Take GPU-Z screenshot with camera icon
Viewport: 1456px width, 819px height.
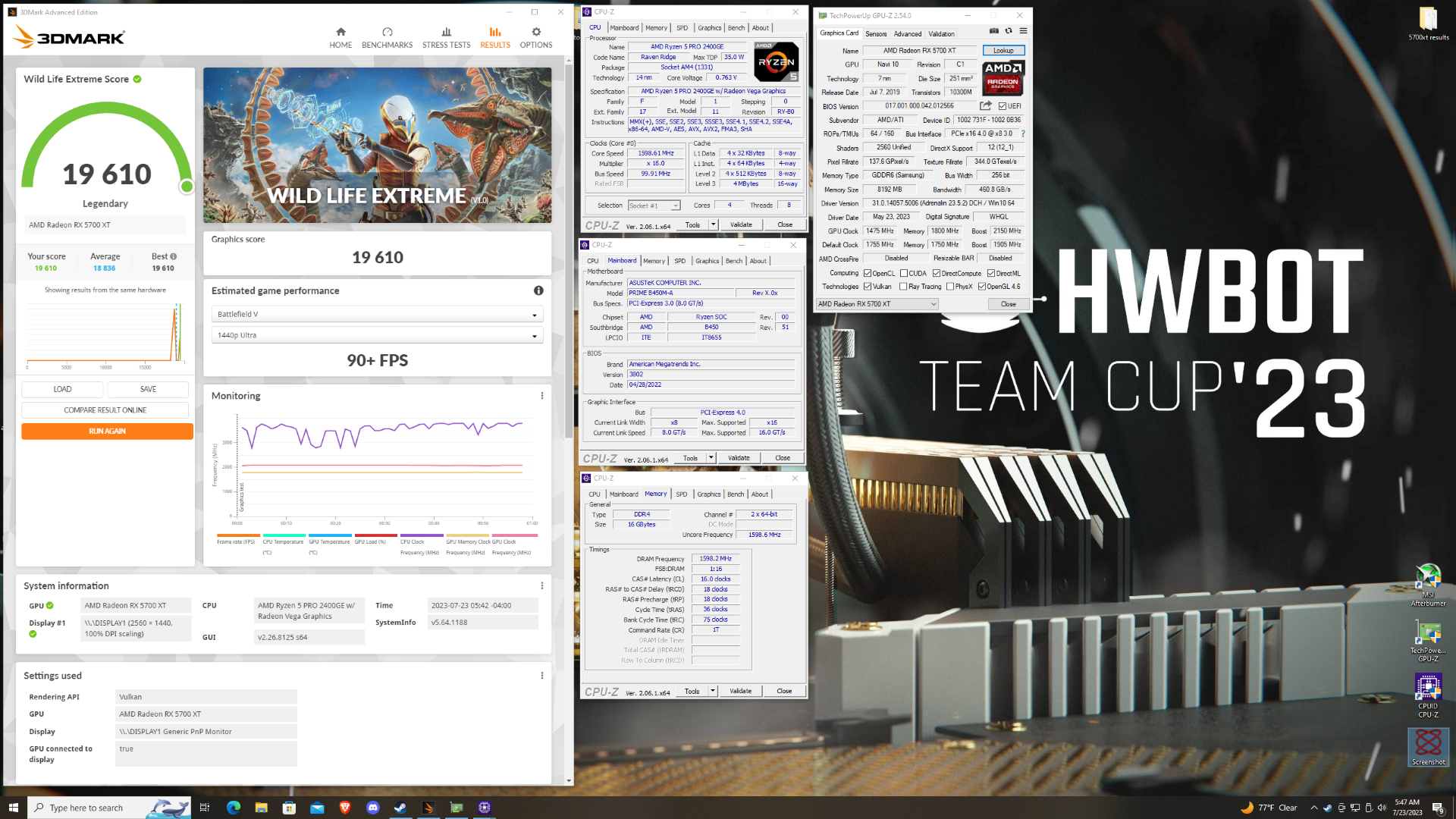pyautogui.click(x=993, y=31)
